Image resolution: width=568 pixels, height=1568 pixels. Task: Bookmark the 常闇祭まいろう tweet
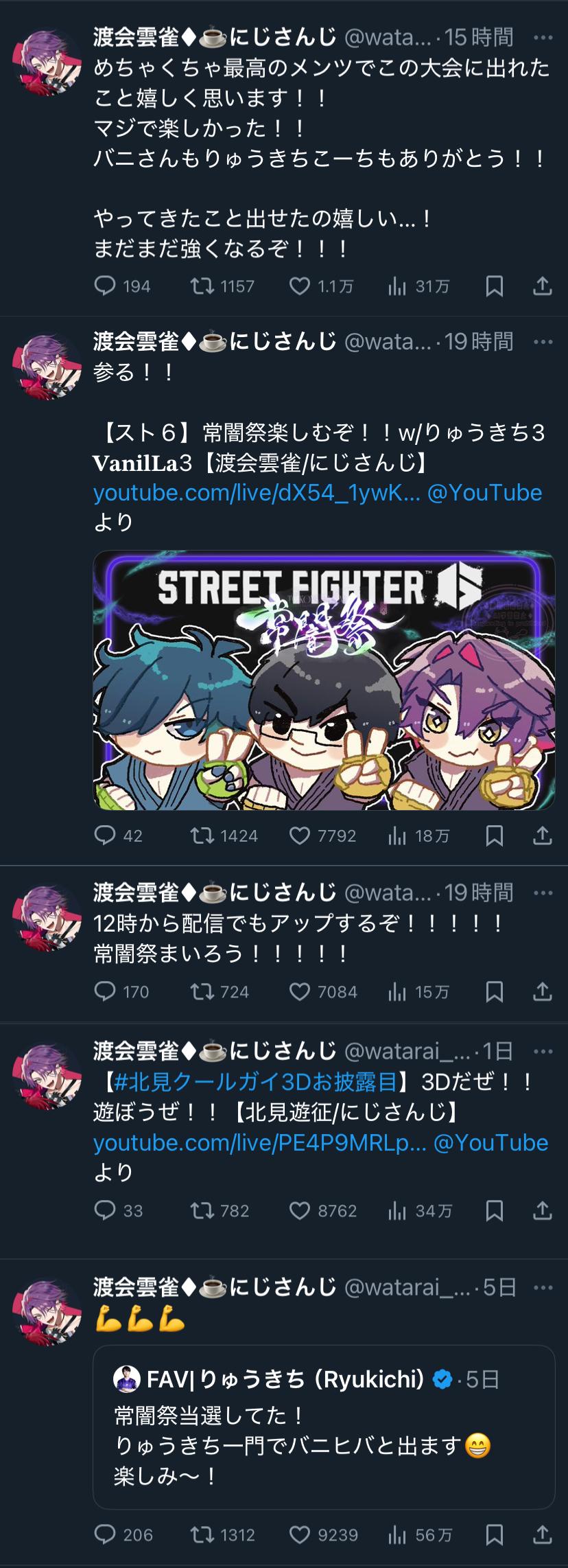tap(495, 991)
